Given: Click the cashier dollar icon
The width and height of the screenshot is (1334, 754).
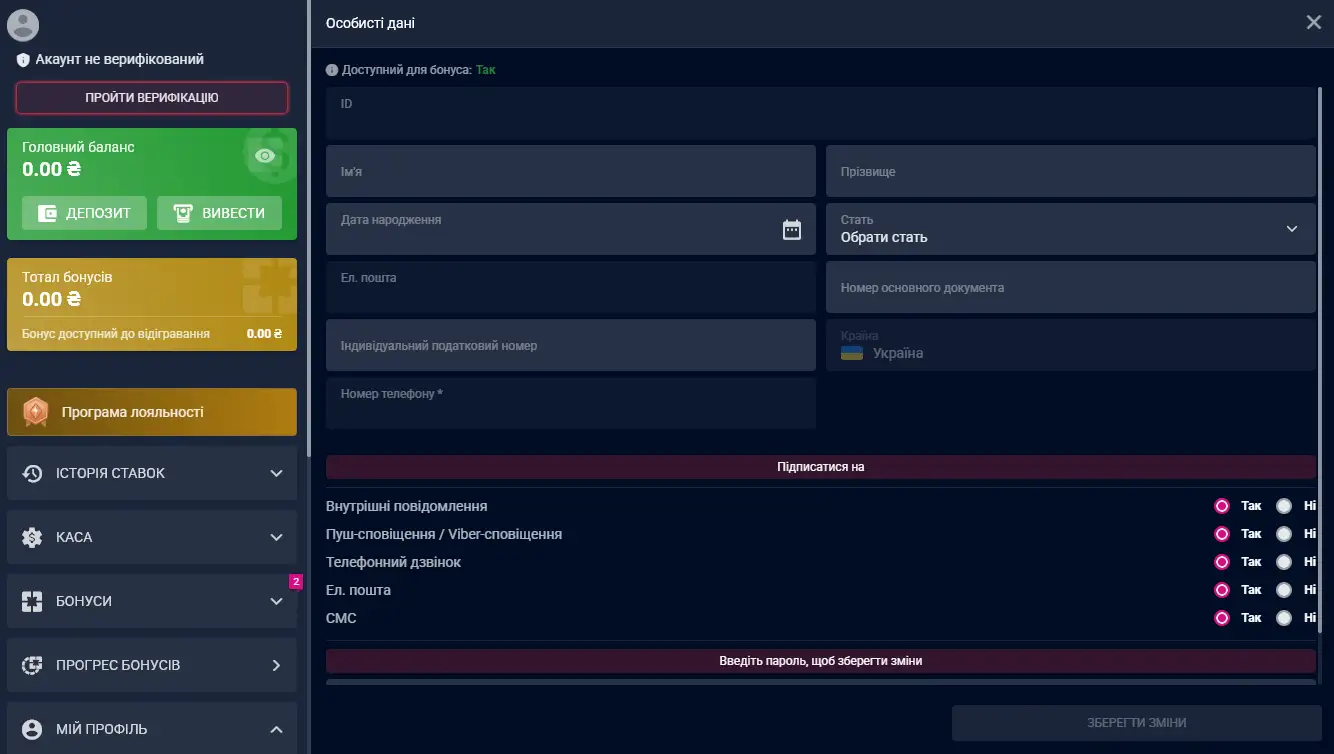Looking at the screenshot, I should tap(32, 537).
